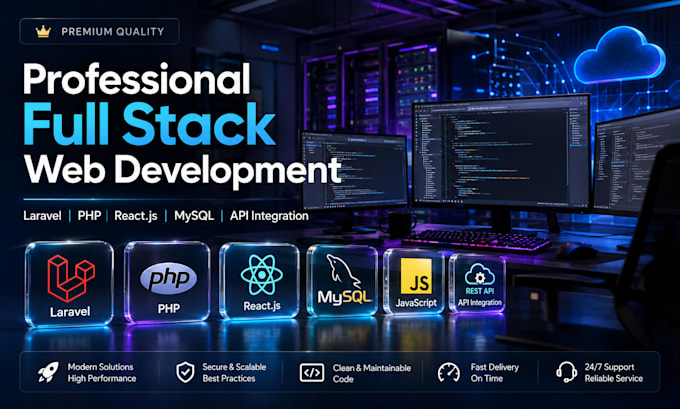This screenshot has height=409, width=680.
Task: Click the '24/7 Support Reliable Service' text
Action: click(x=613, y=373)
